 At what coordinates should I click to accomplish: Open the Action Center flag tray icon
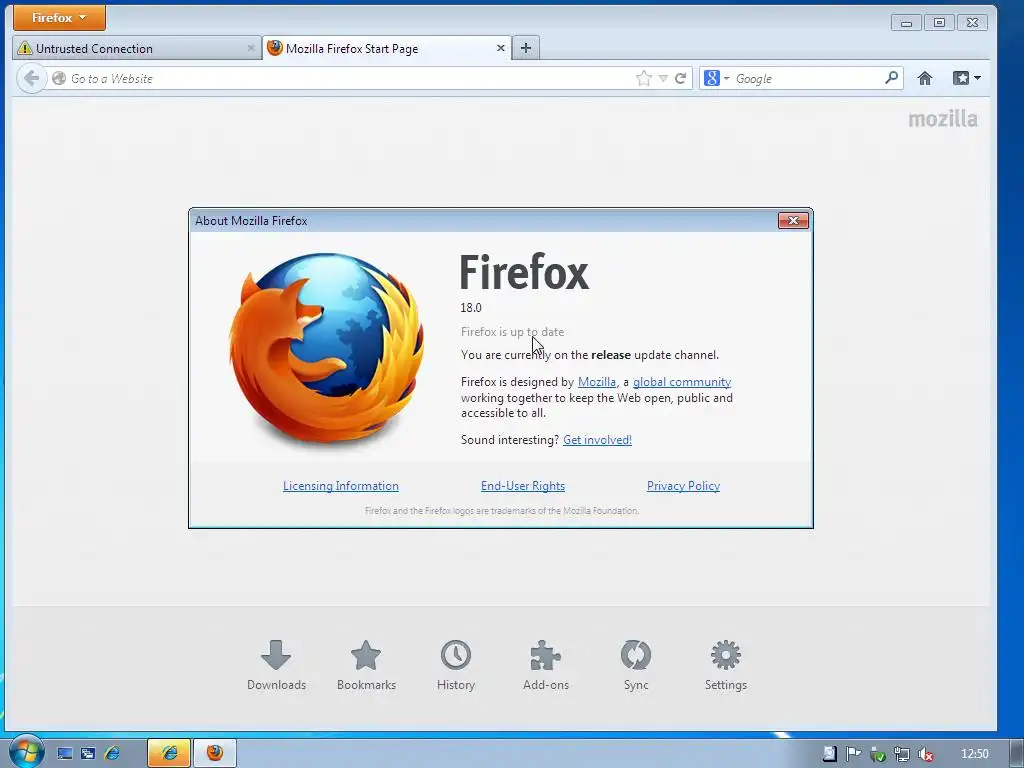(853, 754)
